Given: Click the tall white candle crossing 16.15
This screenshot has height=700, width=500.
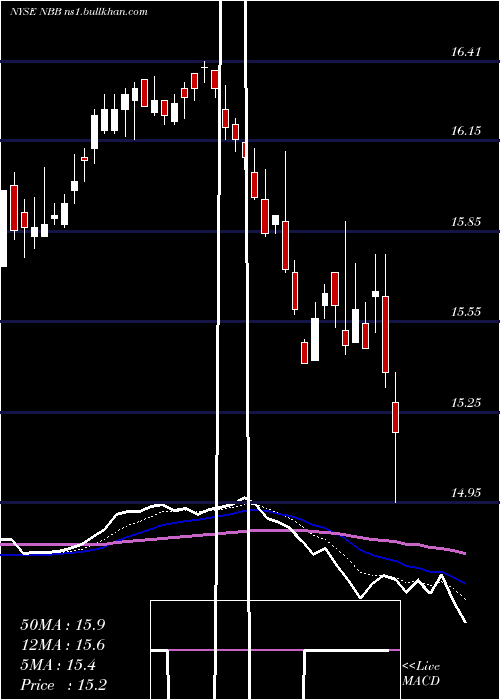Looking at the screenshot, I should tap(95, 132).
